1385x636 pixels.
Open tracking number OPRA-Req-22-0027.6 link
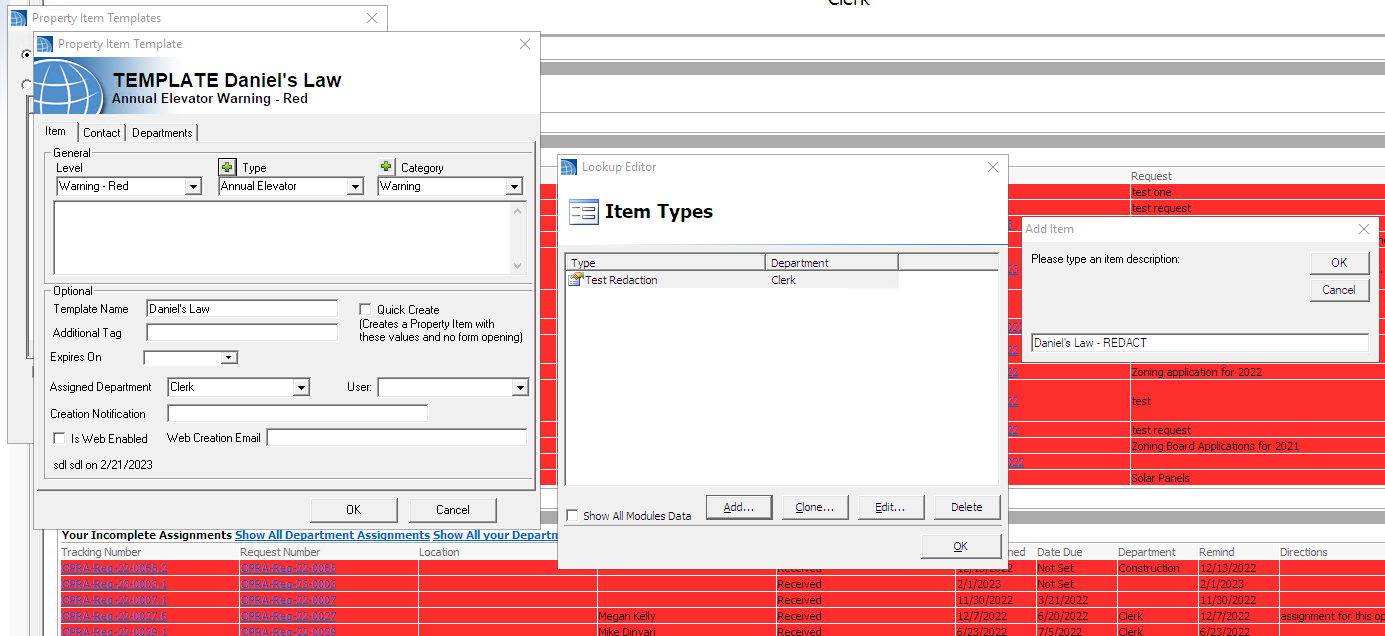coord(114,616)
